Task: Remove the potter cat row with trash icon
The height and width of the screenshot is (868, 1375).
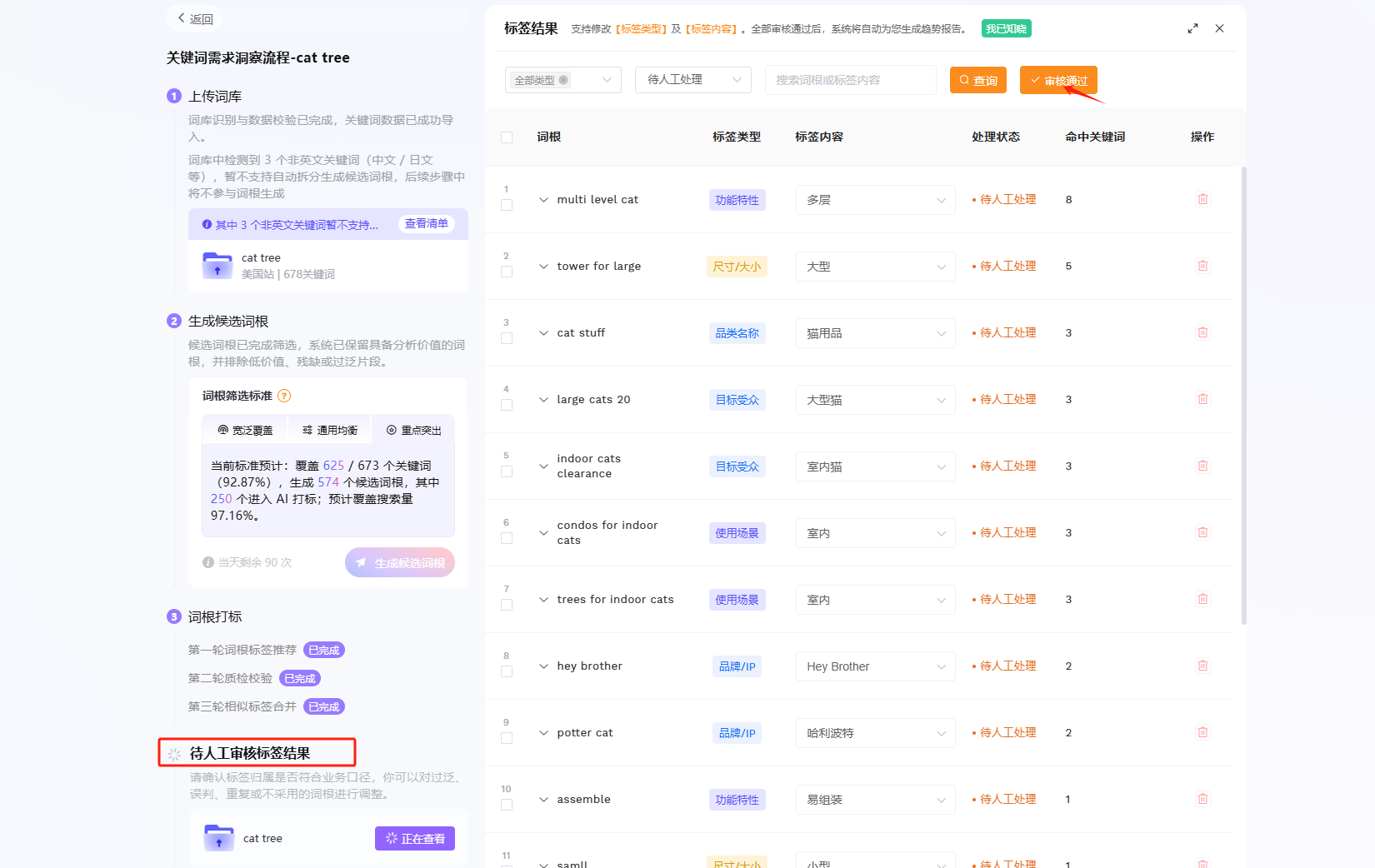Action: [1202, 732]
